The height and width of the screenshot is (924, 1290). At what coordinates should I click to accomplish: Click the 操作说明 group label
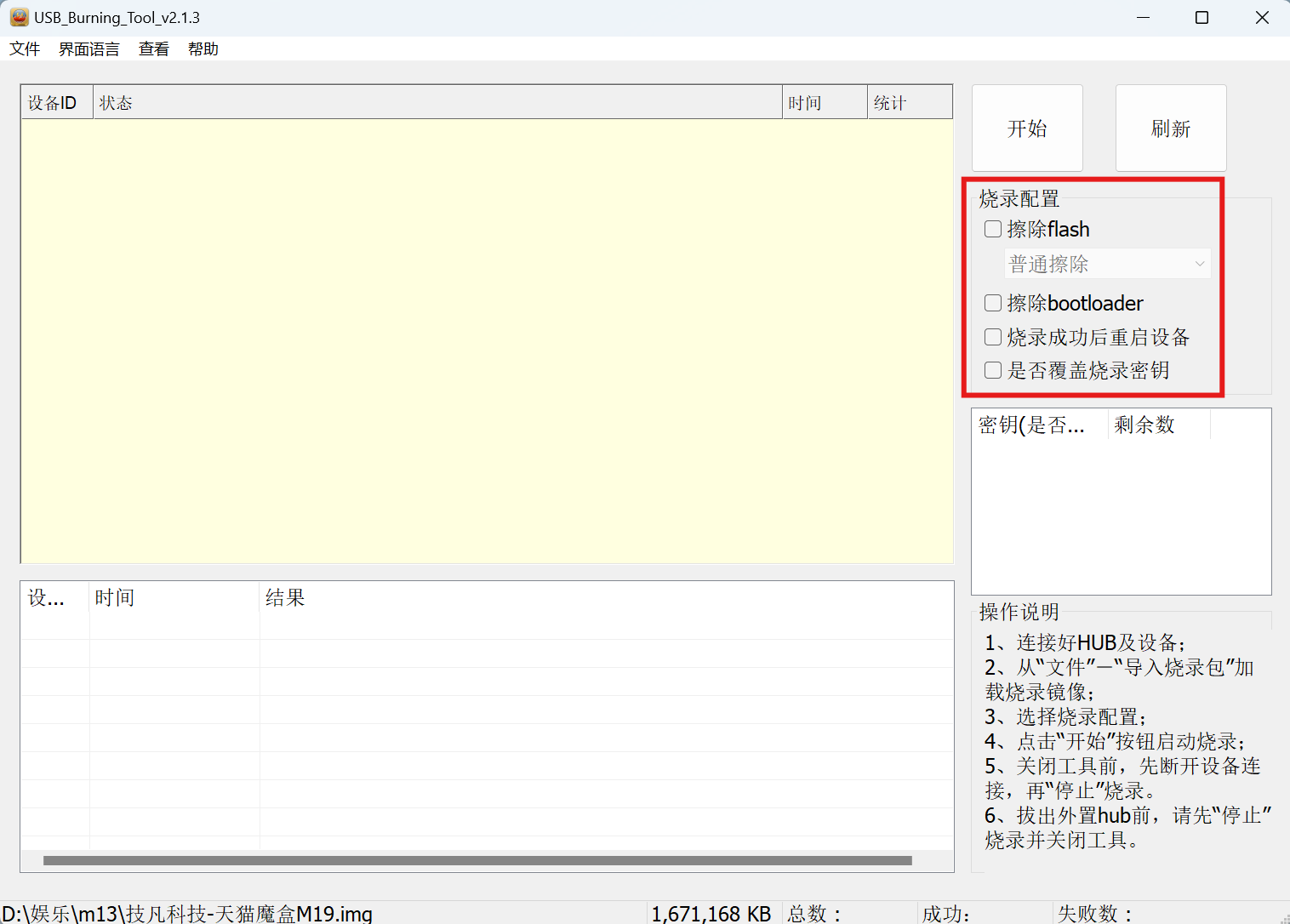(x=1019, y=612)
